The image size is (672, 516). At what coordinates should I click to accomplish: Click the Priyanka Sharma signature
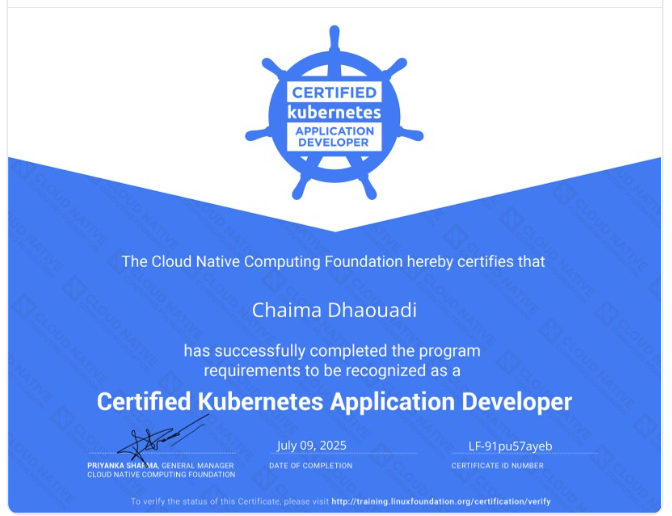coord(163,439)
